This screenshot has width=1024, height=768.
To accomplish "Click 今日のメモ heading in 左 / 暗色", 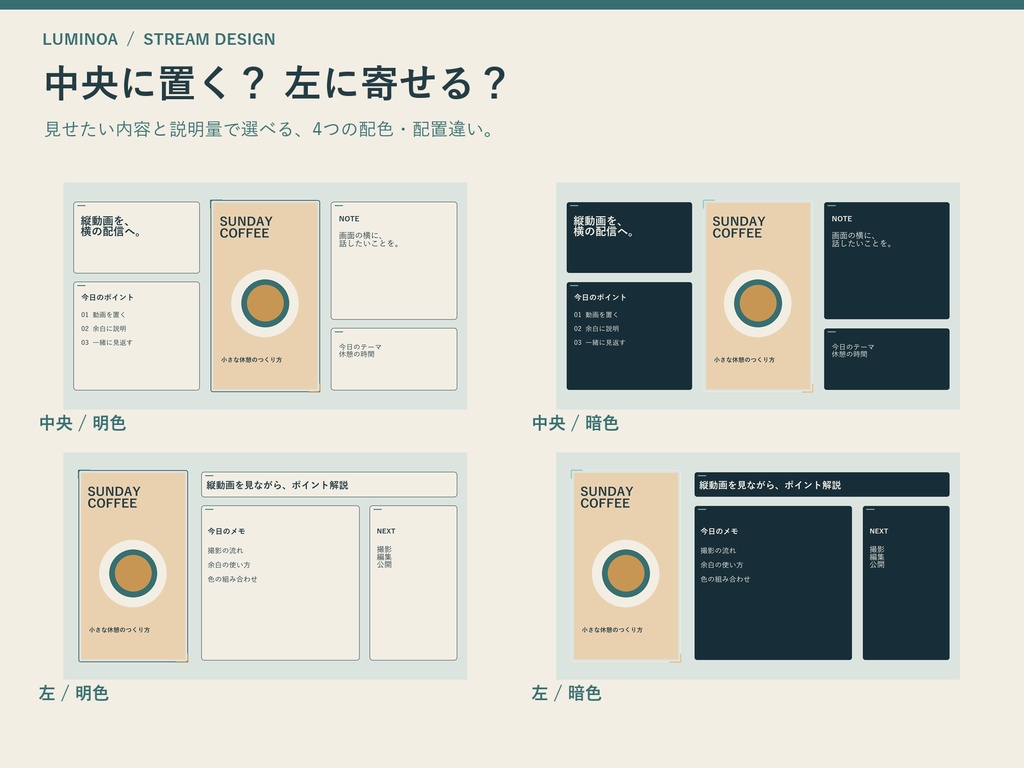I will pos(719,532).
